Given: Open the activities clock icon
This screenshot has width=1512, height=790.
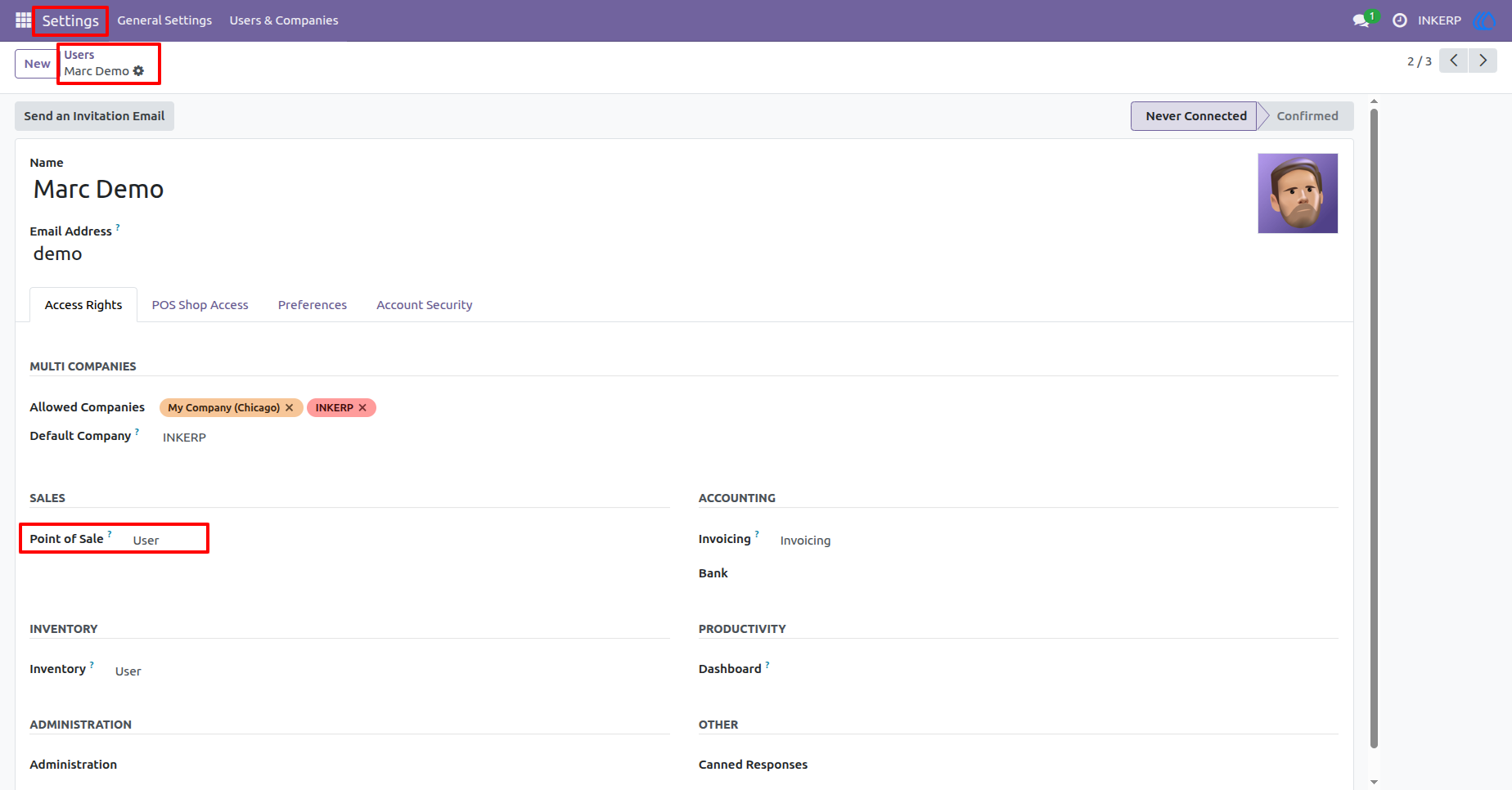Looking at the screenshot, I should [1400, 20].
